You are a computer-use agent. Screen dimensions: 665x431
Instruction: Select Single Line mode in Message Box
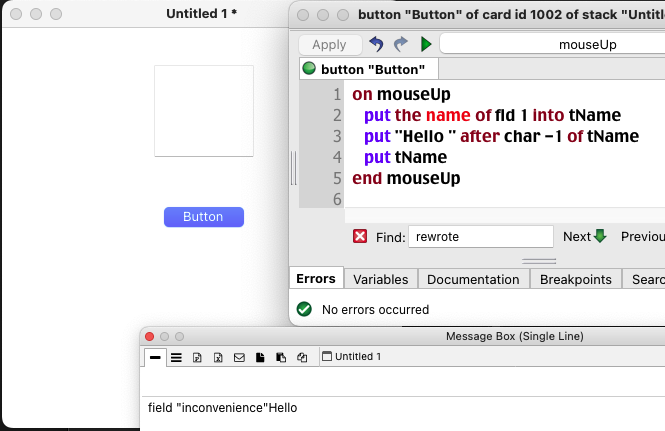[155, 358]
